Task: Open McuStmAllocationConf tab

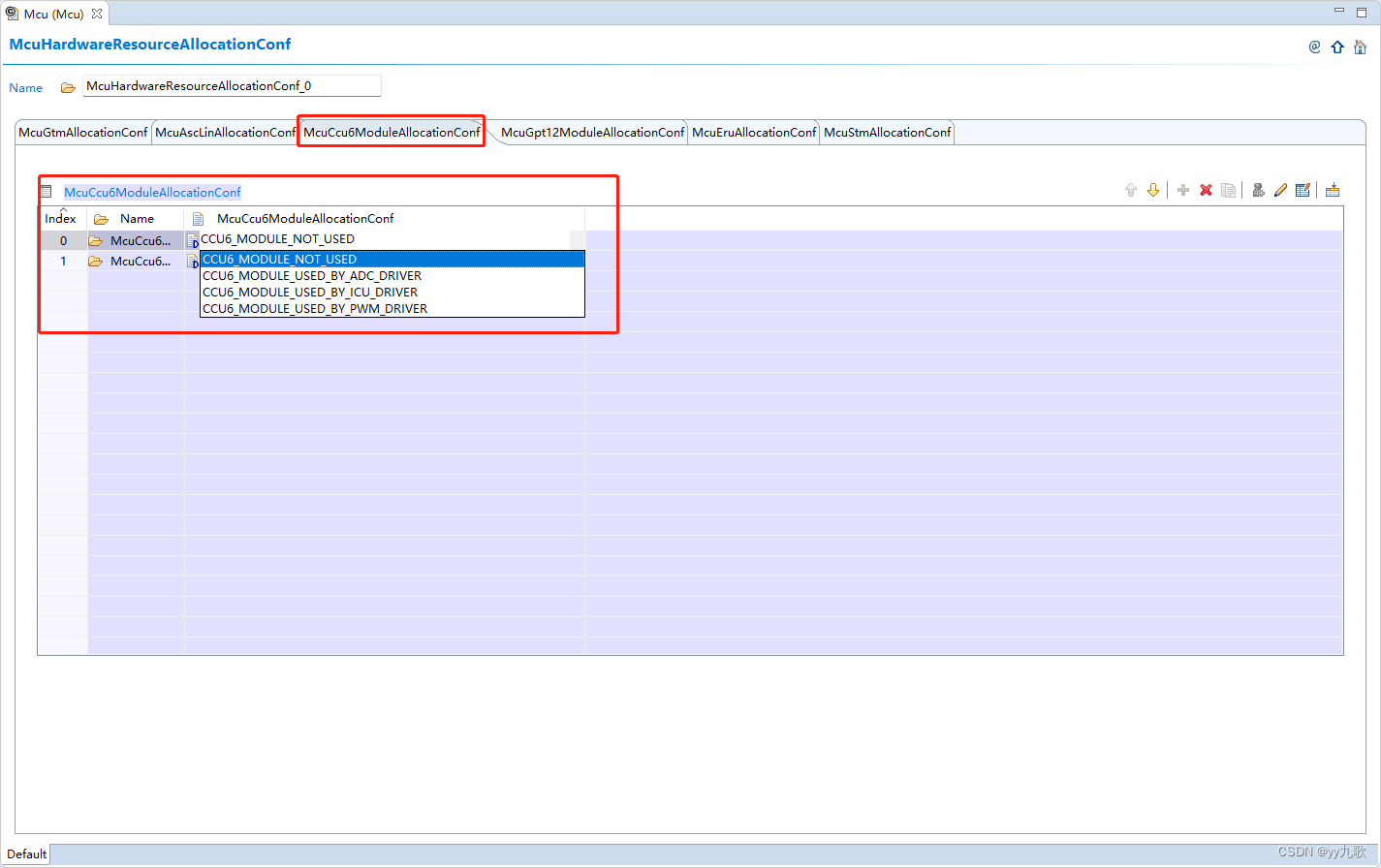Action: coord(888,133)
